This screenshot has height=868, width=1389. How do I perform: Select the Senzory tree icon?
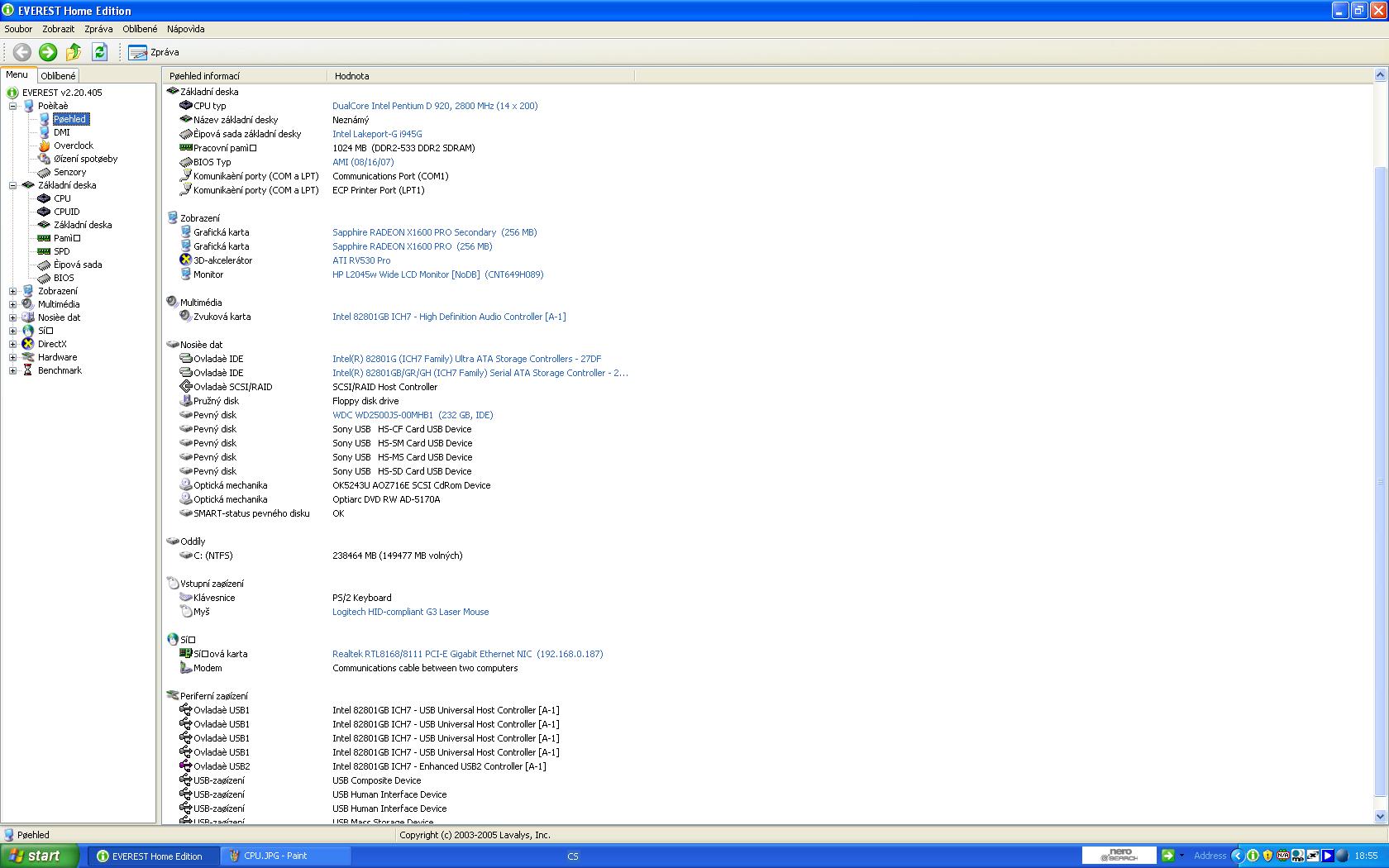[45, 172]
